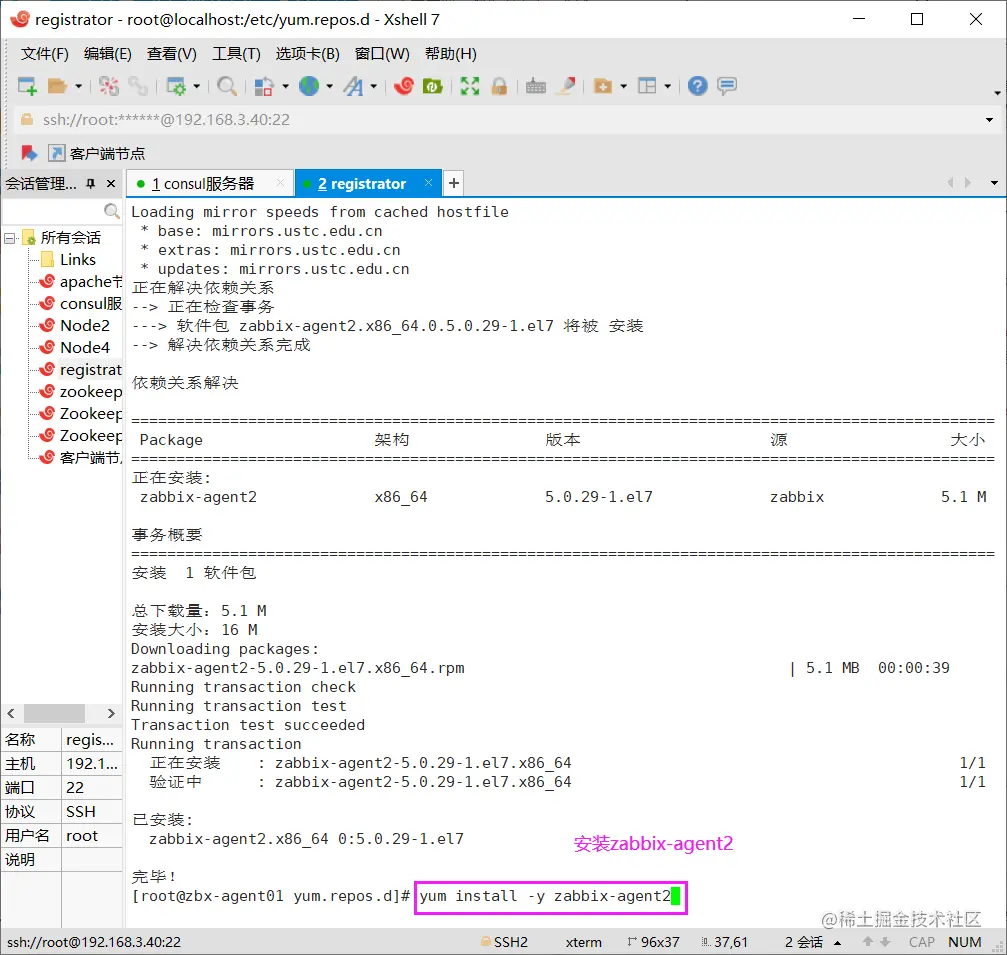This screenshot has width=1007, height=955.
Task: Click the download arrow in status bar
Action: (x=885, y=942)
